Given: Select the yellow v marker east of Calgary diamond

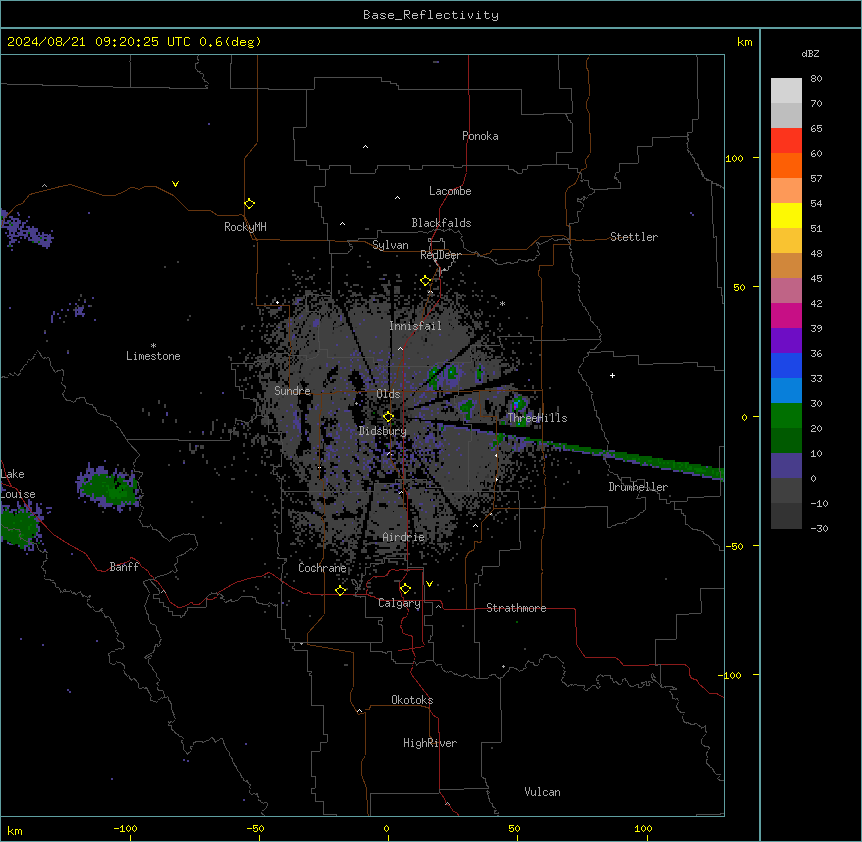Looking at the screenshot, I should (429, 584).
